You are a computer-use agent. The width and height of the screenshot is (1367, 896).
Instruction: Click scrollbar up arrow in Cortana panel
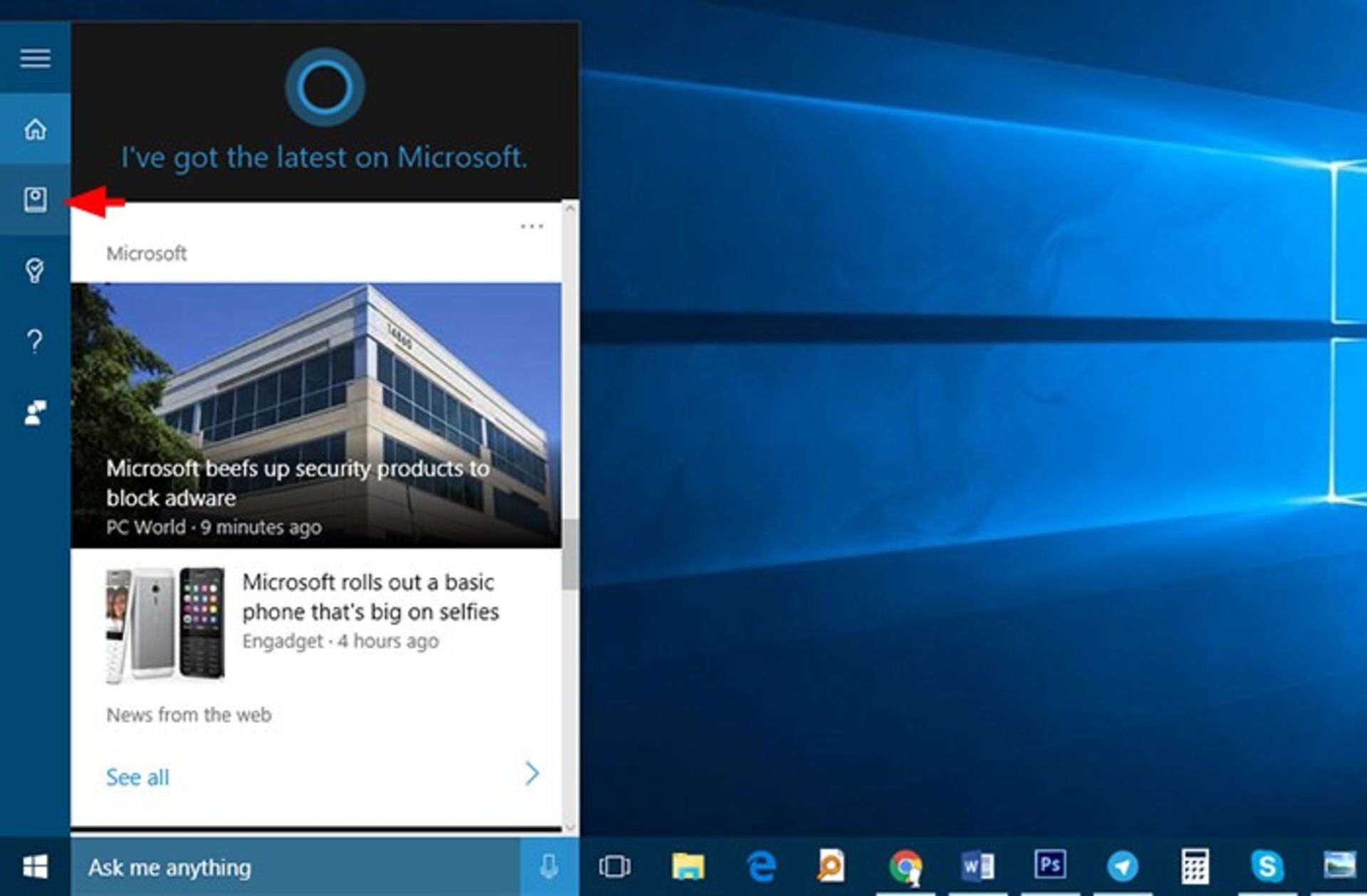570,208
